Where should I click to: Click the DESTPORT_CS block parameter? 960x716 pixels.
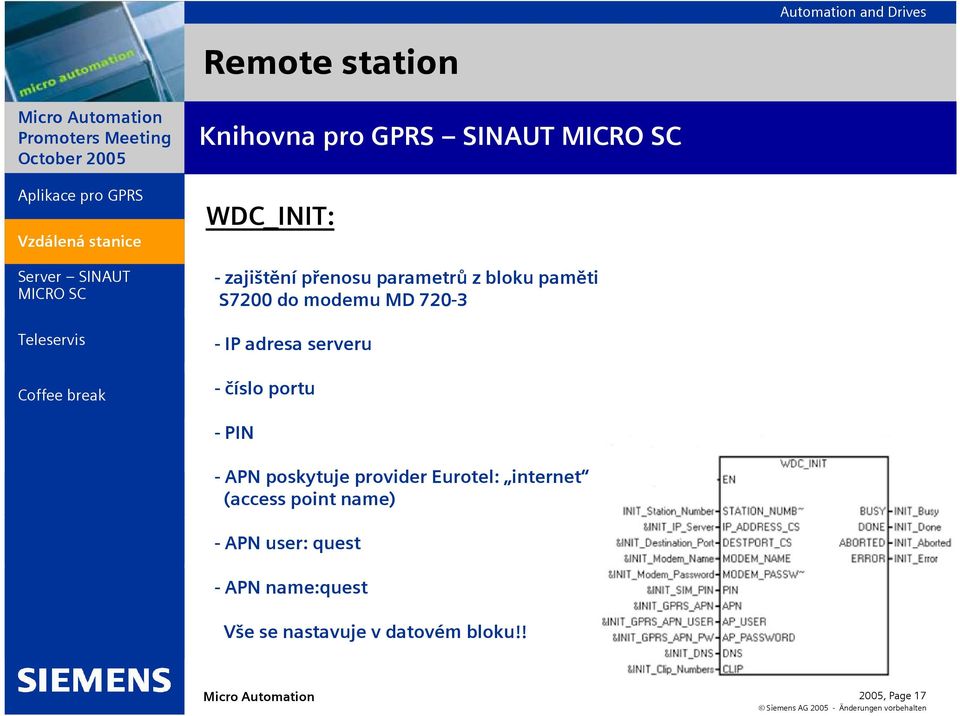coord(757,543)
